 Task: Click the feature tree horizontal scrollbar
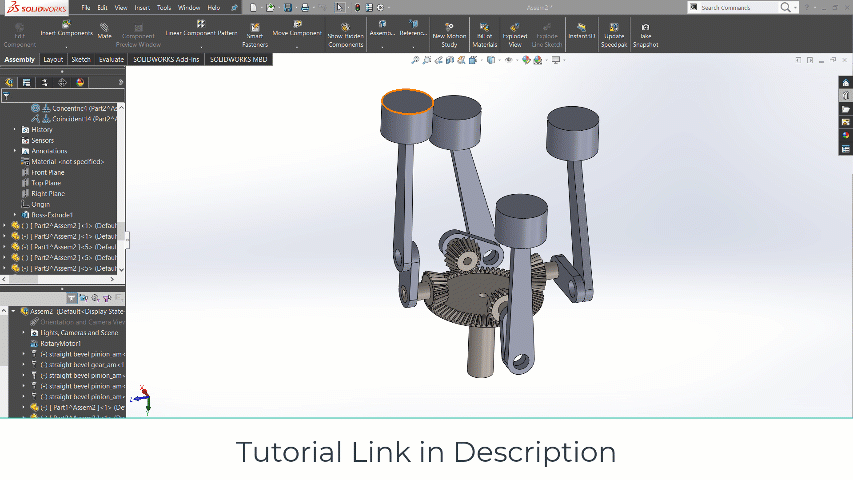point(58,279)
